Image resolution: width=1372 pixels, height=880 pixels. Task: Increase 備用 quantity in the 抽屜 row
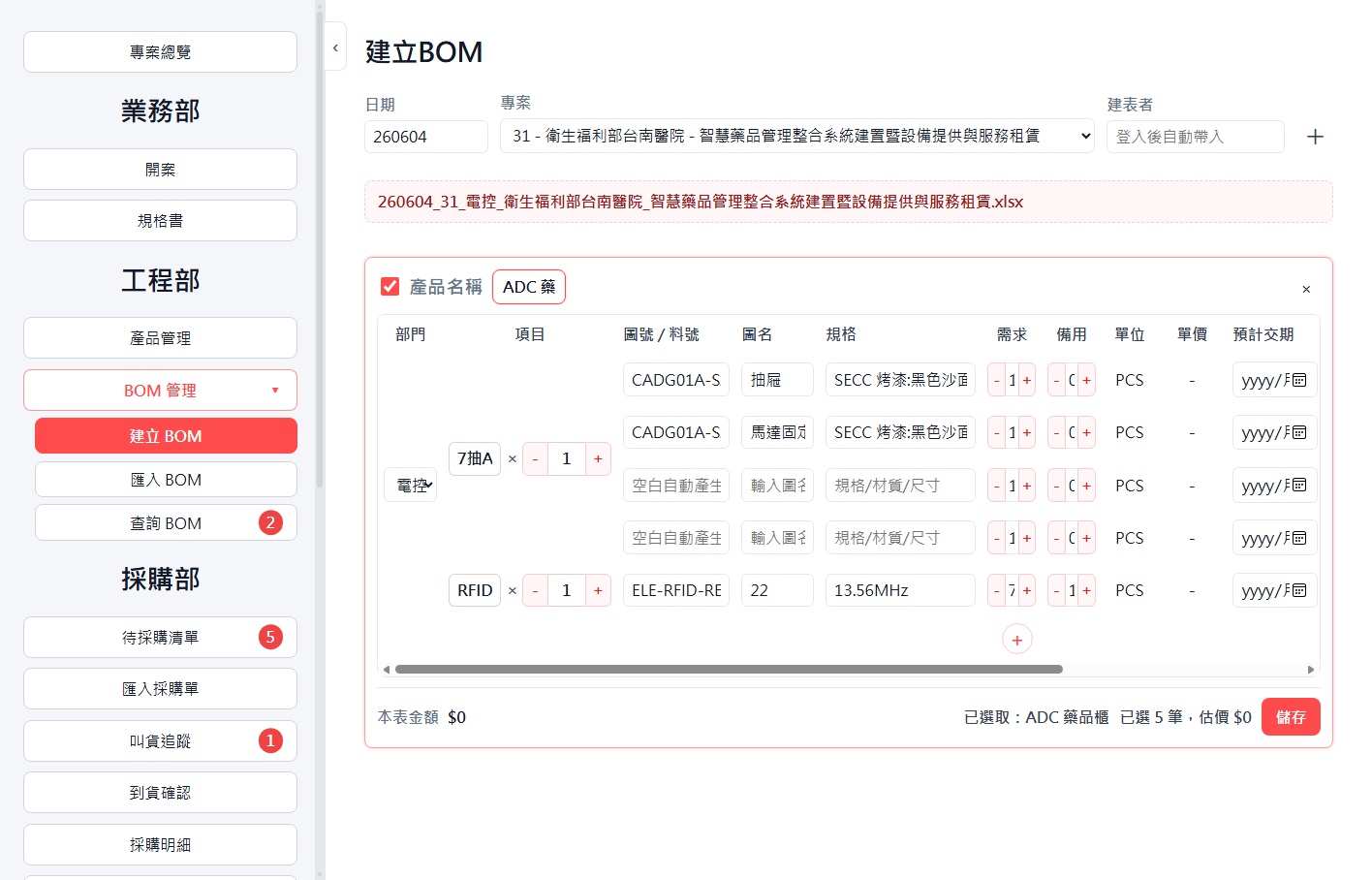click(x=1087, y=380)
